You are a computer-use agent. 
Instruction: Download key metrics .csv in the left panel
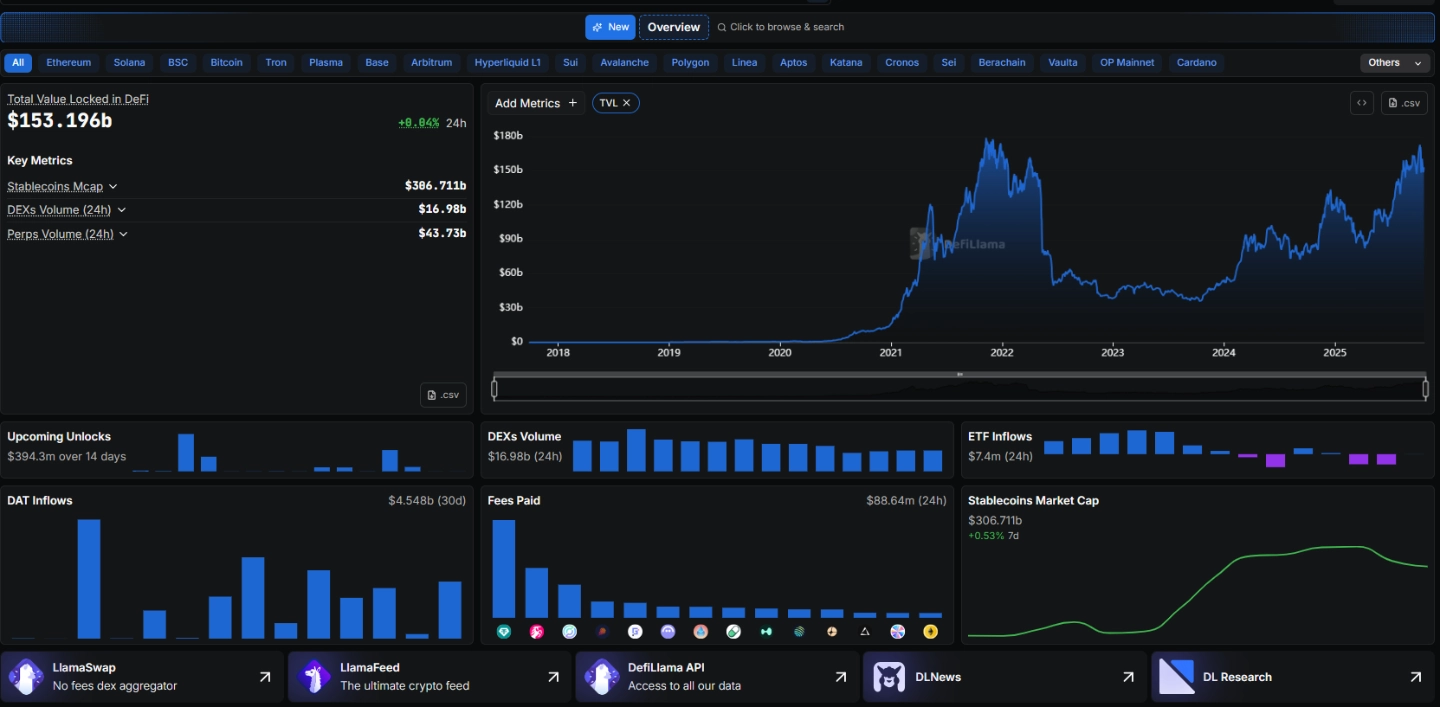(443, 395)
